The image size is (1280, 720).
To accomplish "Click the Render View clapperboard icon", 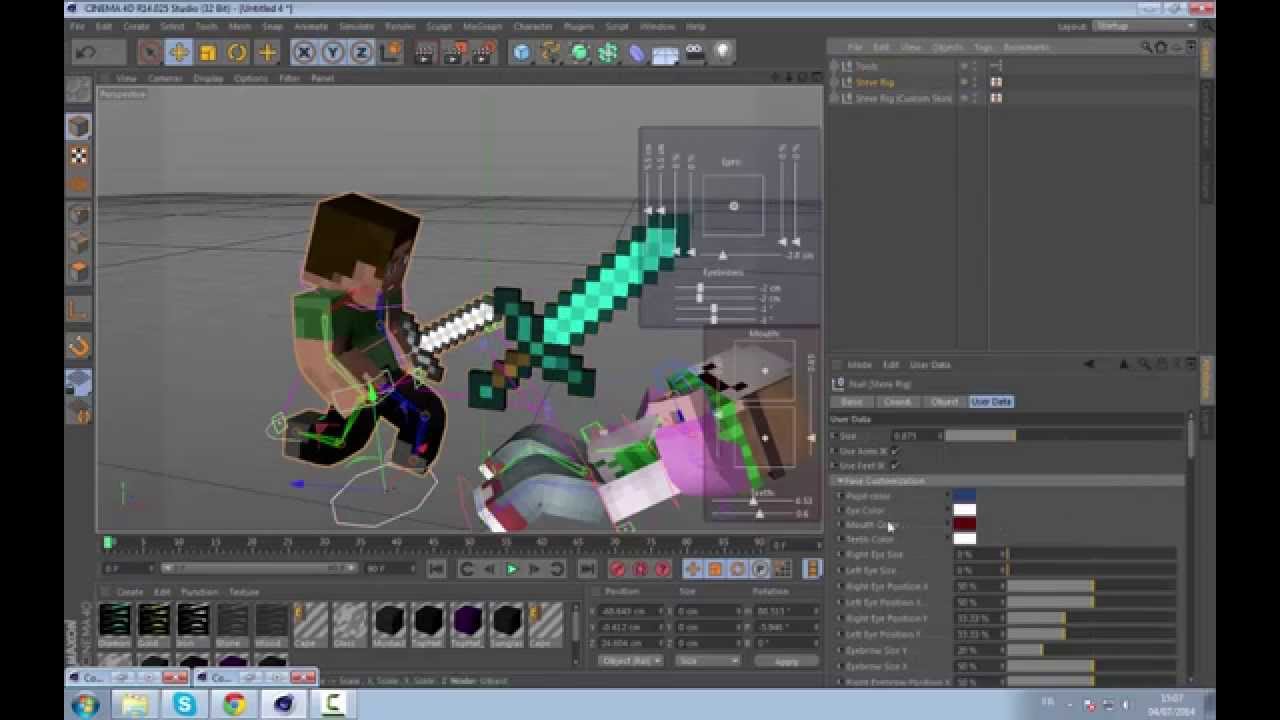I will [x=425, y=52].
